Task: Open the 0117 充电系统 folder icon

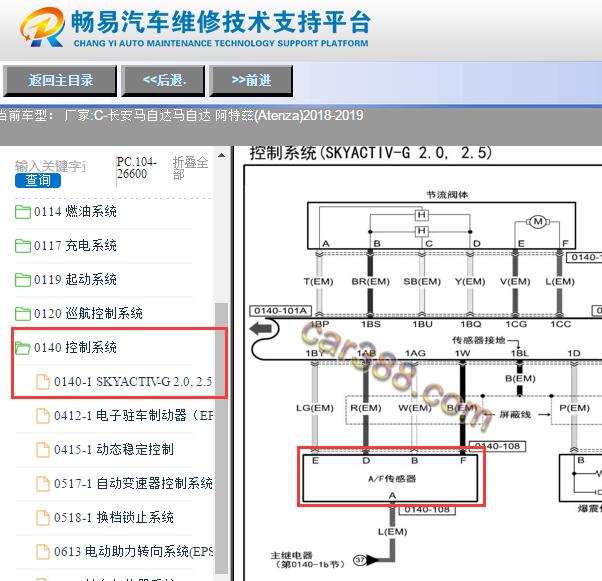Action: [x=23, y=246]
